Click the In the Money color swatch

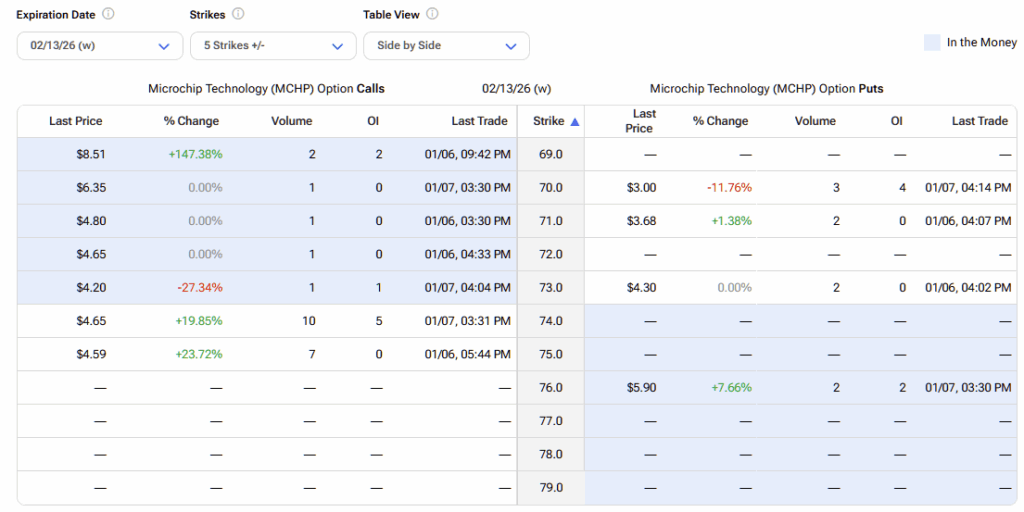[x=932, y=43]
